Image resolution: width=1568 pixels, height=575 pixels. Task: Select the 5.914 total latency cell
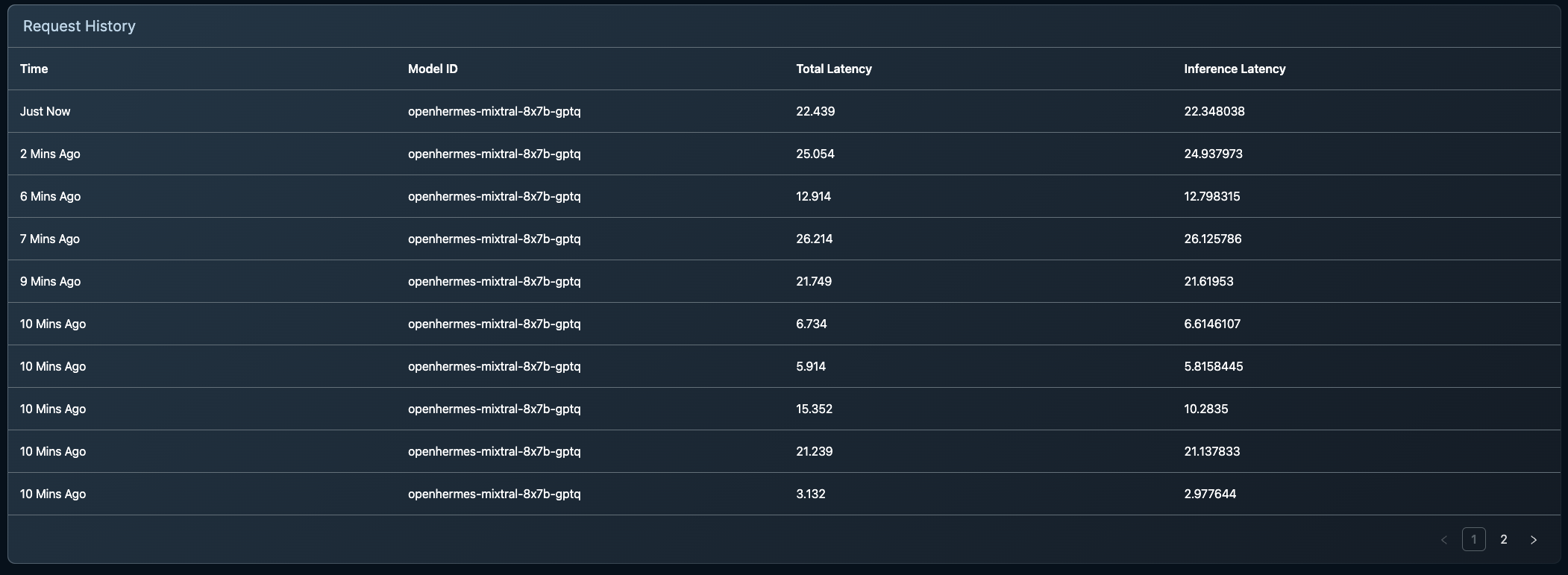[x=810, y=366]
